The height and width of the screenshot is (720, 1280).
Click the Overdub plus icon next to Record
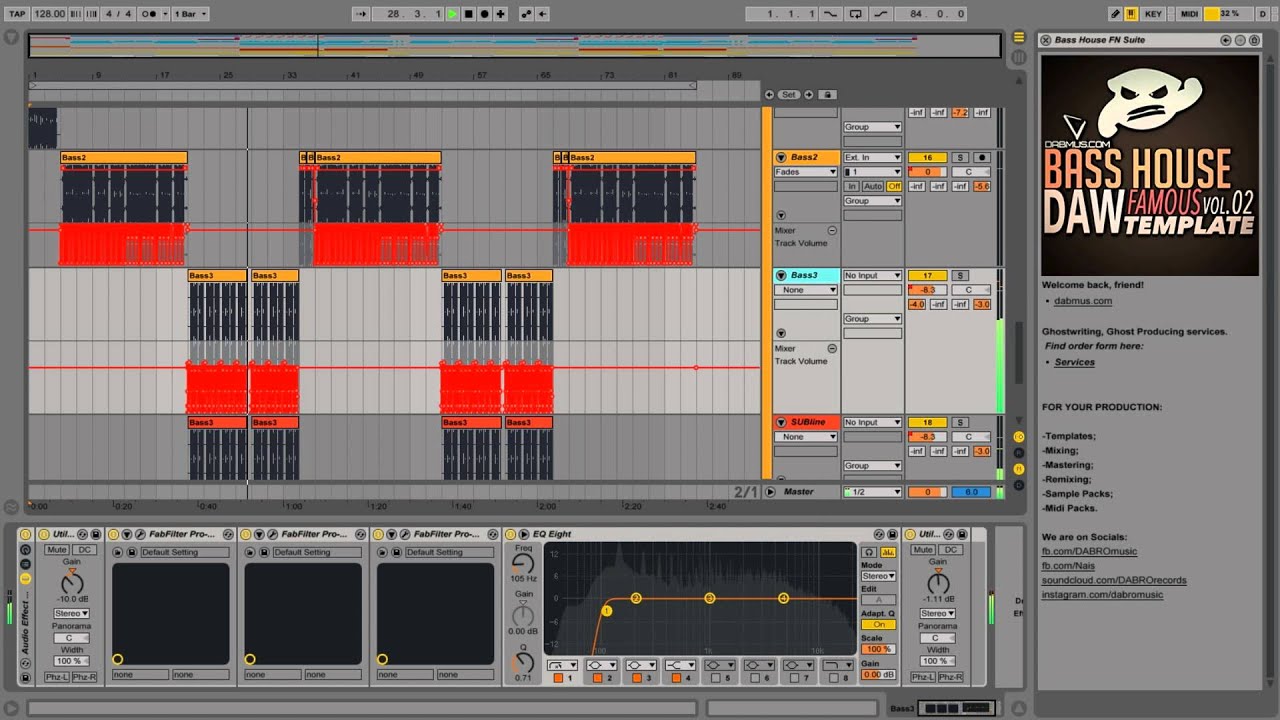(500, 14)
